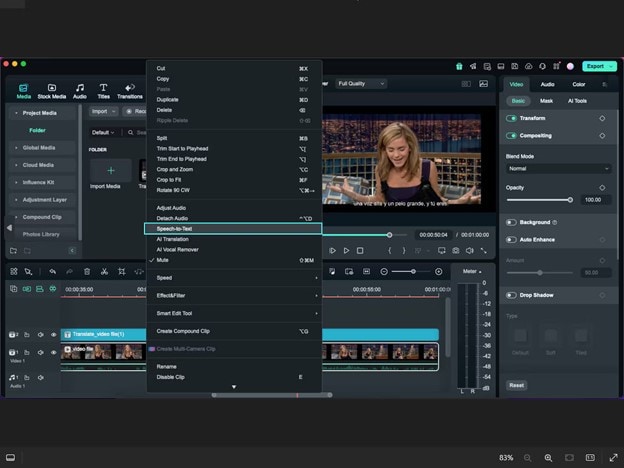Open the Import dropdown
The image size is (624, 468).
coord(103,111)
